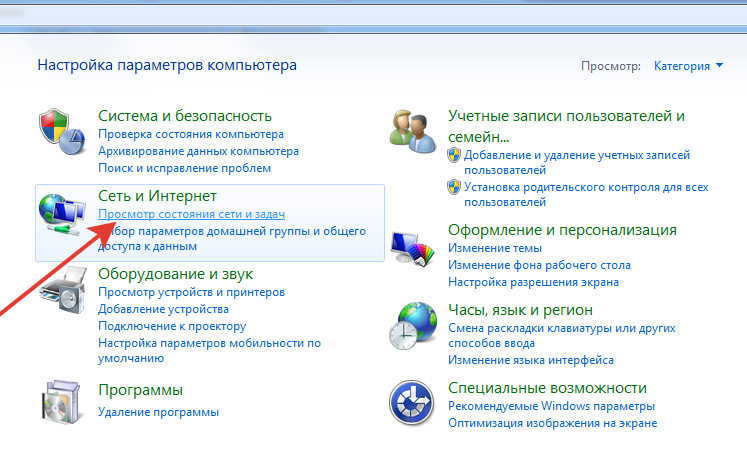Click Рекомендуемые Windows параметры link

[x=551, y=406]
